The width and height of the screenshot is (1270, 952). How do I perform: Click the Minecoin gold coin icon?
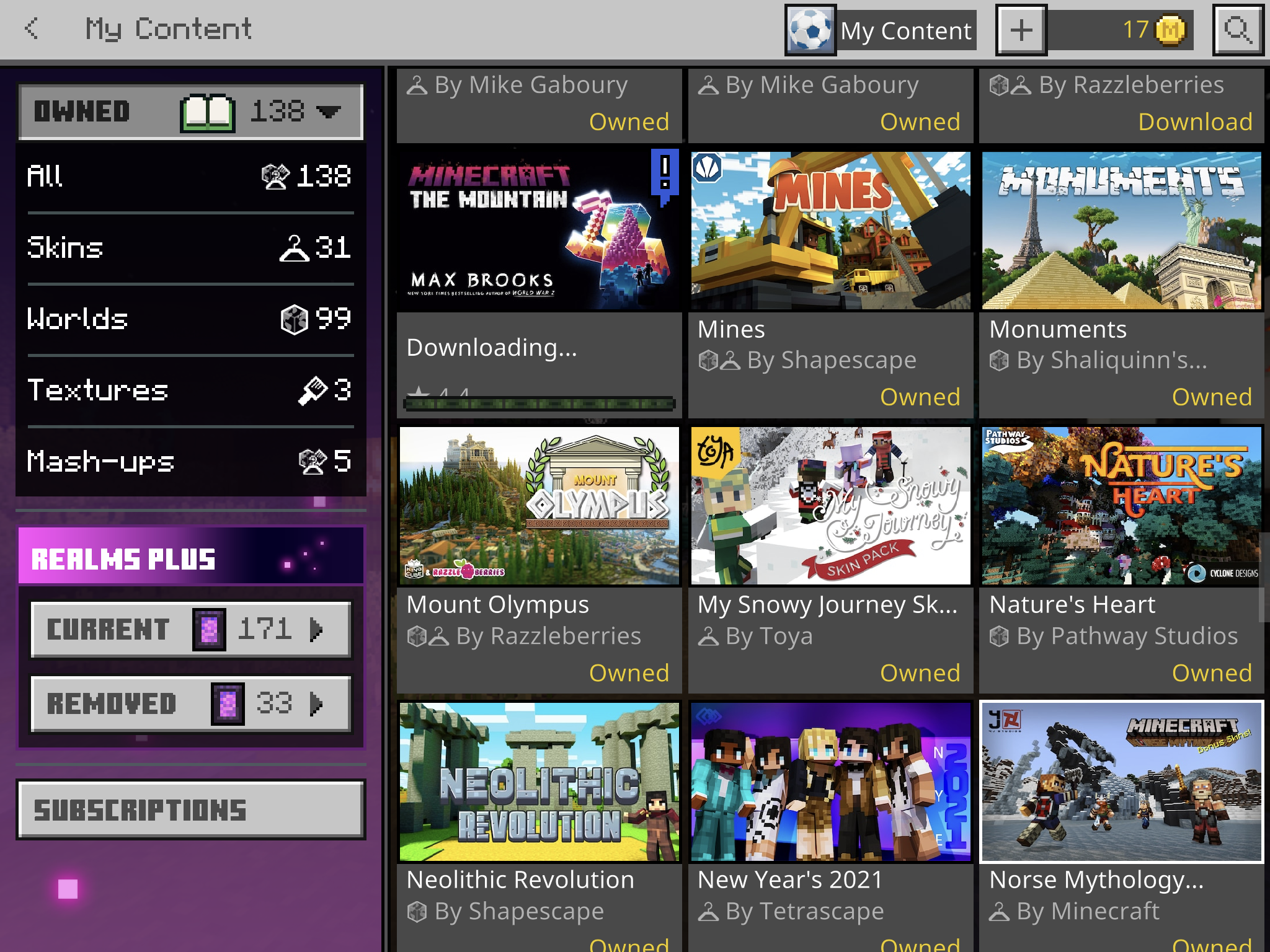(1170, 30)
